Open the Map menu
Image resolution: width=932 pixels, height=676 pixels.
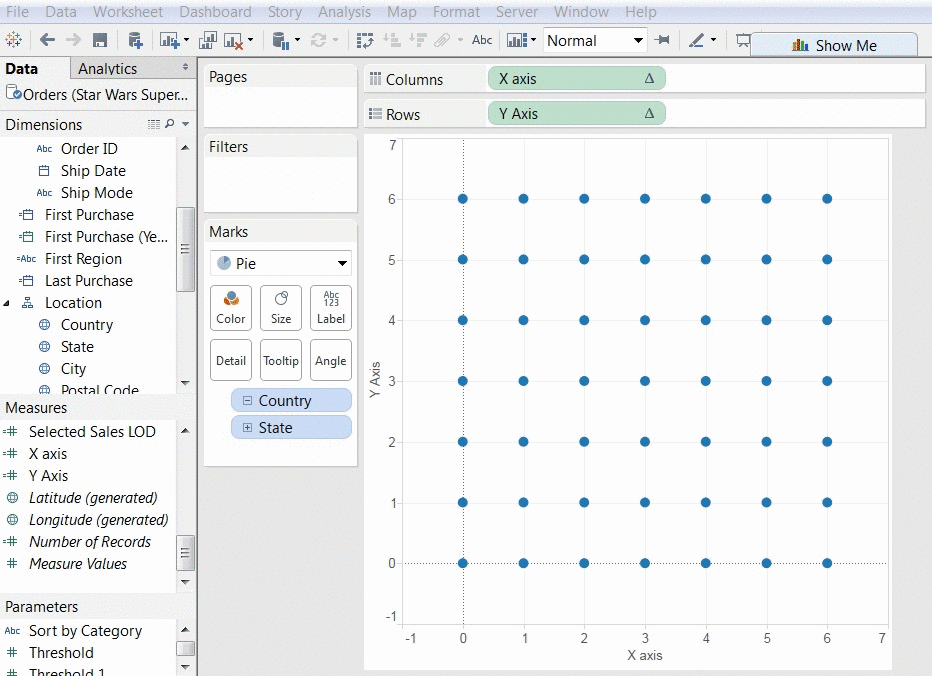click(x=402, y=12)
